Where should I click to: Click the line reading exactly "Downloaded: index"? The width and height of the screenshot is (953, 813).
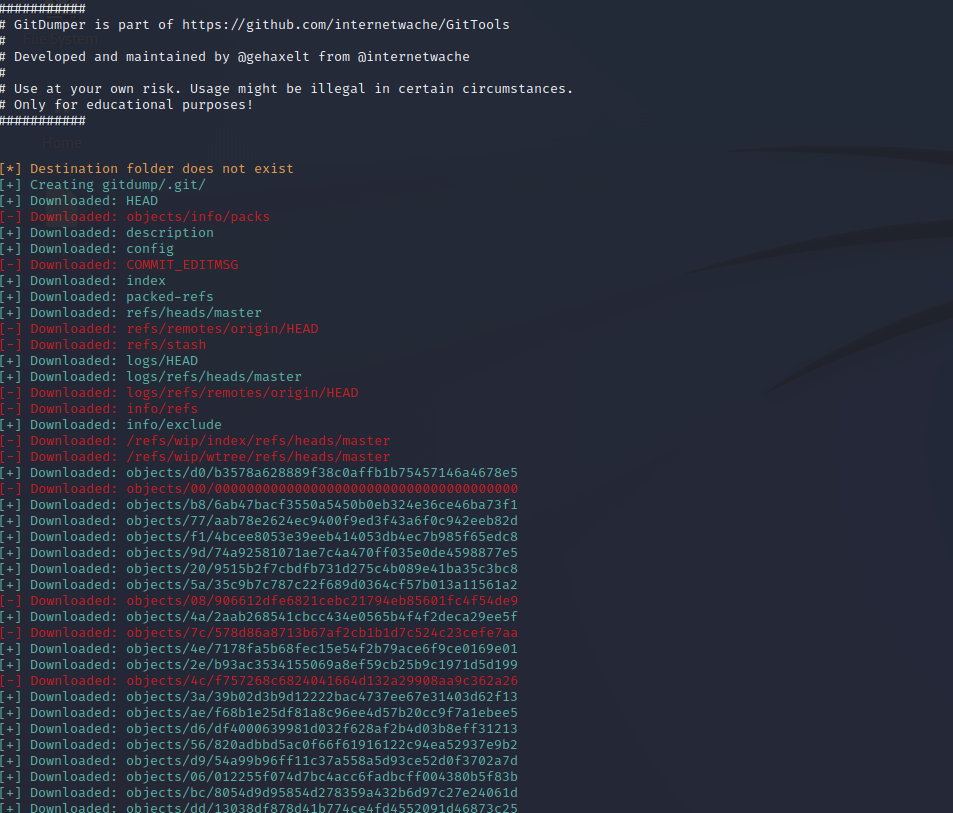83,281
